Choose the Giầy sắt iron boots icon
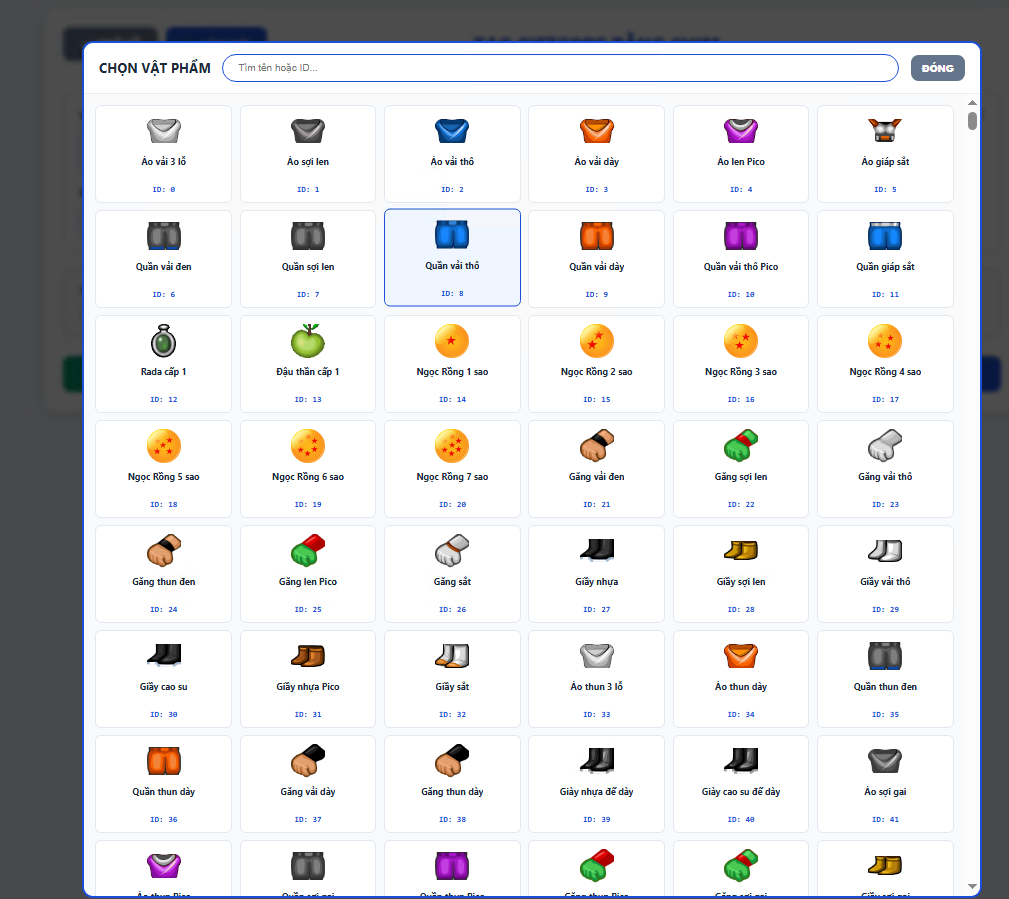This screenshot has height=899, width=1009. click(452, 656)
